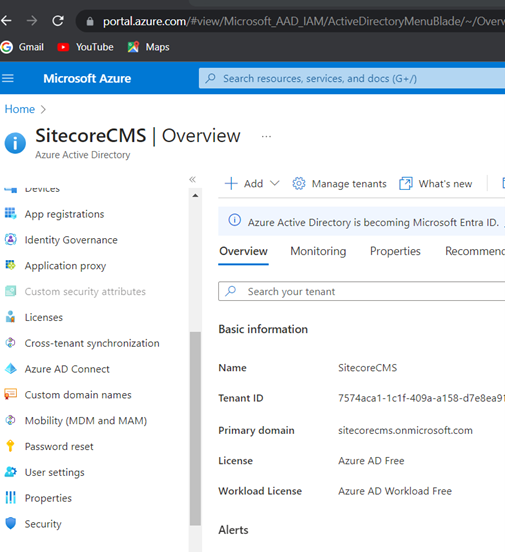Click the Custom security attributes icon
The image size is (505, 552).
(x=11, y=291)
